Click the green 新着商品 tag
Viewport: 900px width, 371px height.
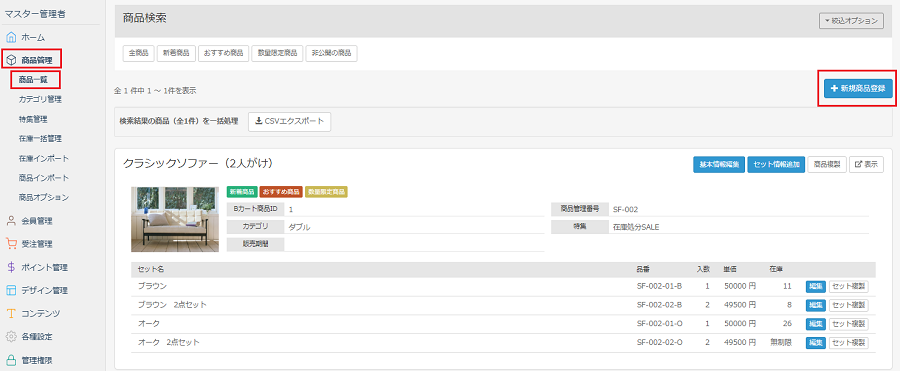(x=242, y=192)
